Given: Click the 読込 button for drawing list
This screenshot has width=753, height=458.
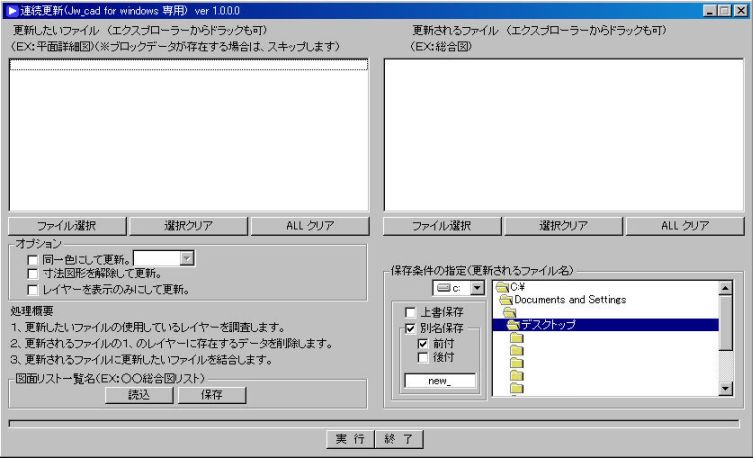Looking at the screenshot, I should (139, 395).
